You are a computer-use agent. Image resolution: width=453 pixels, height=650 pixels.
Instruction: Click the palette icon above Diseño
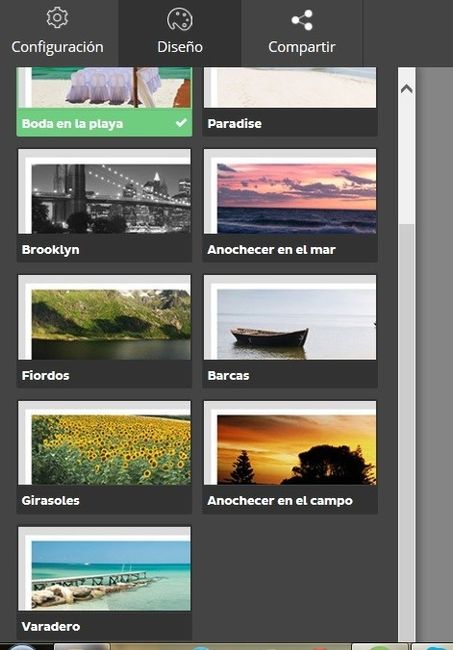coord(180,19)
